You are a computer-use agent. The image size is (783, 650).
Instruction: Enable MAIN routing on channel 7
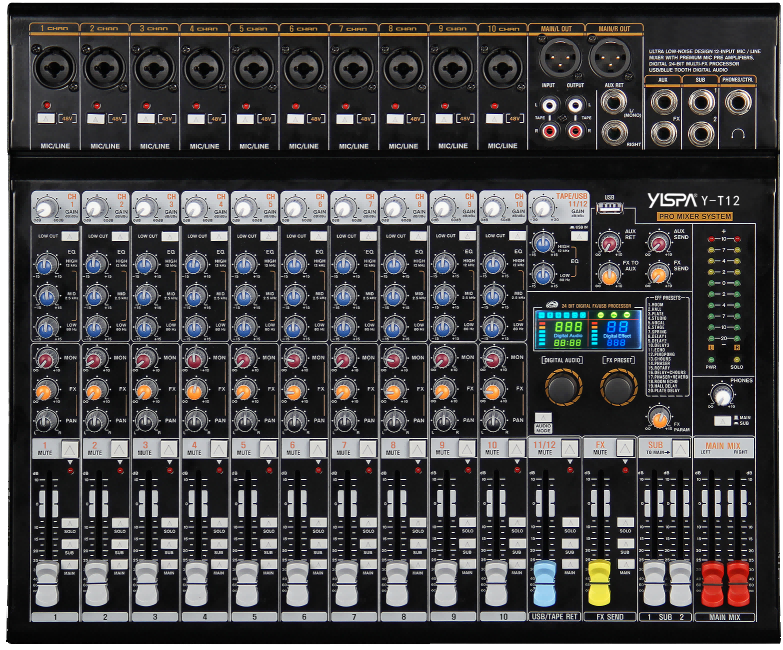pos(368,565)
